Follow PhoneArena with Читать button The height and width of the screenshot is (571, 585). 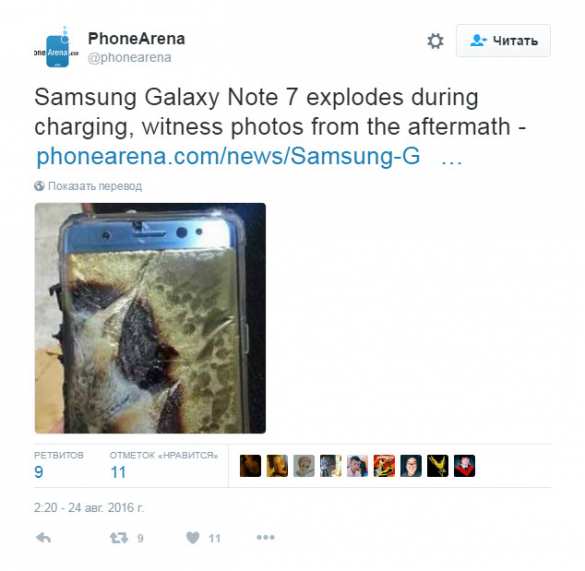503,41
